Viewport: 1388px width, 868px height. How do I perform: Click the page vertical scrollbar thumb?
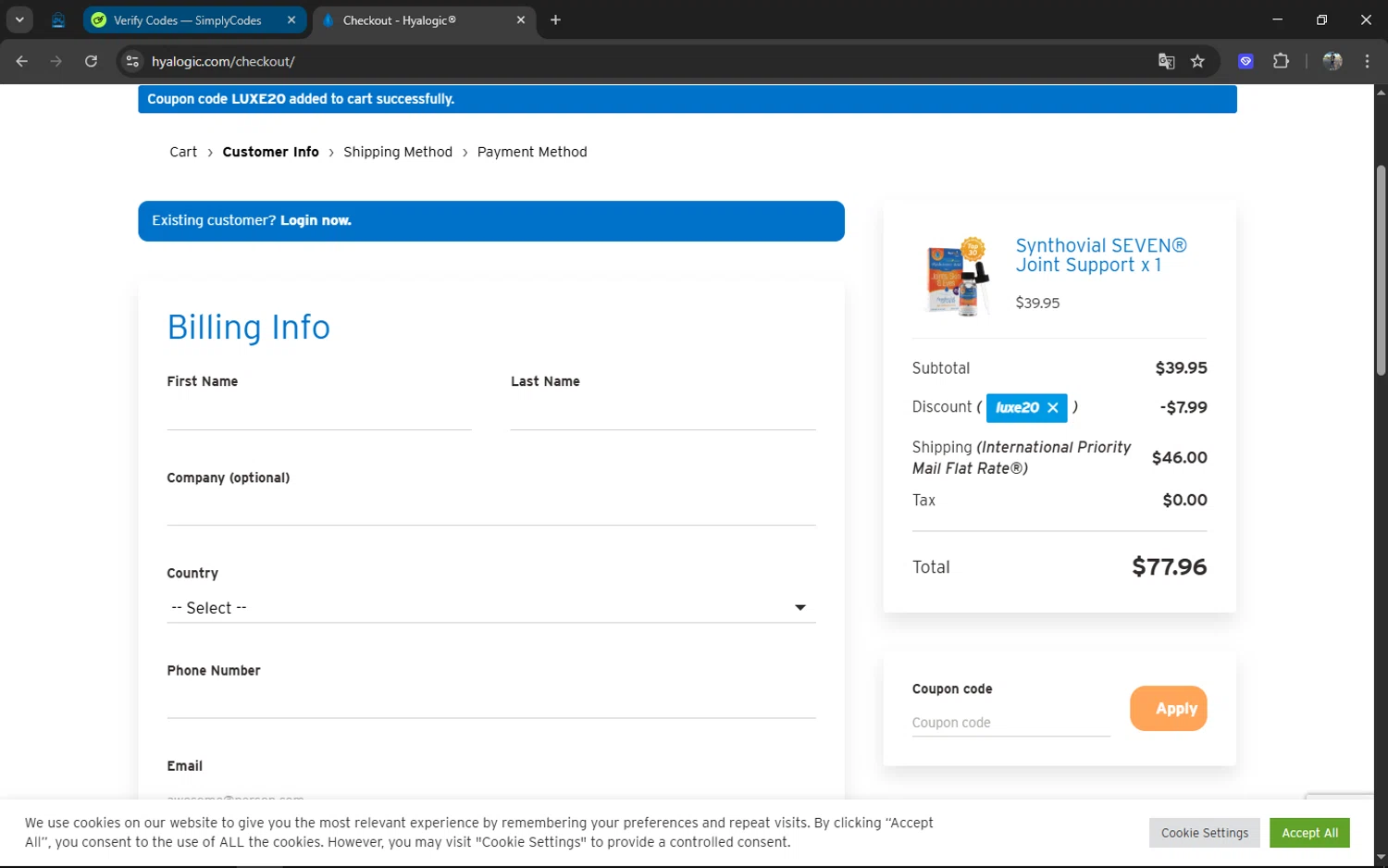(1381, 270)
